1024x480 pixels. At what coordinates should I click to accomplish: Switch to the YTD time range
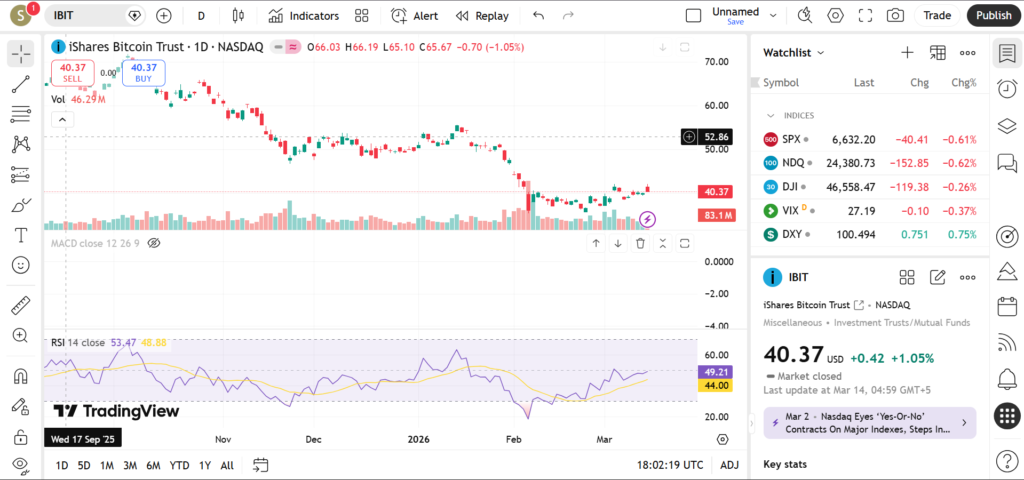180,465
